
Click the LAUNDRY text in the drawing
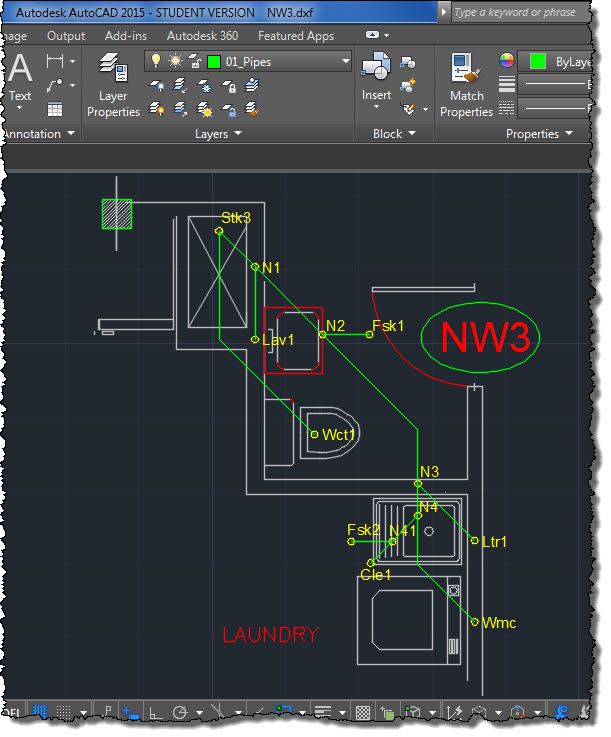[271, 635]
